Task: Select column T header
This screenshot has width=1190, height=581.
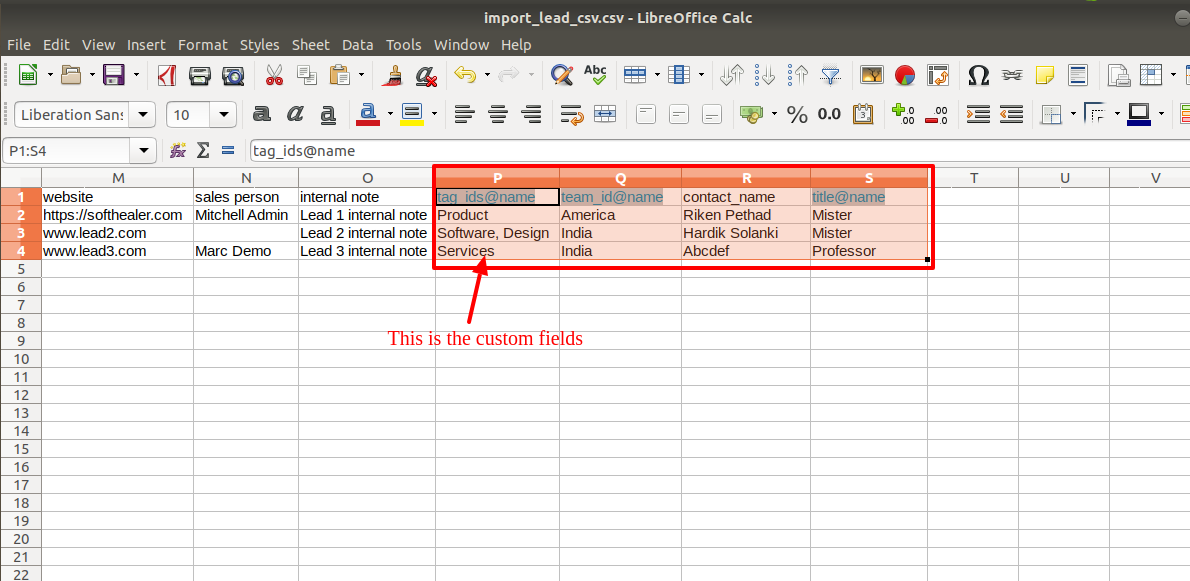Action: (x=973, y=177)
